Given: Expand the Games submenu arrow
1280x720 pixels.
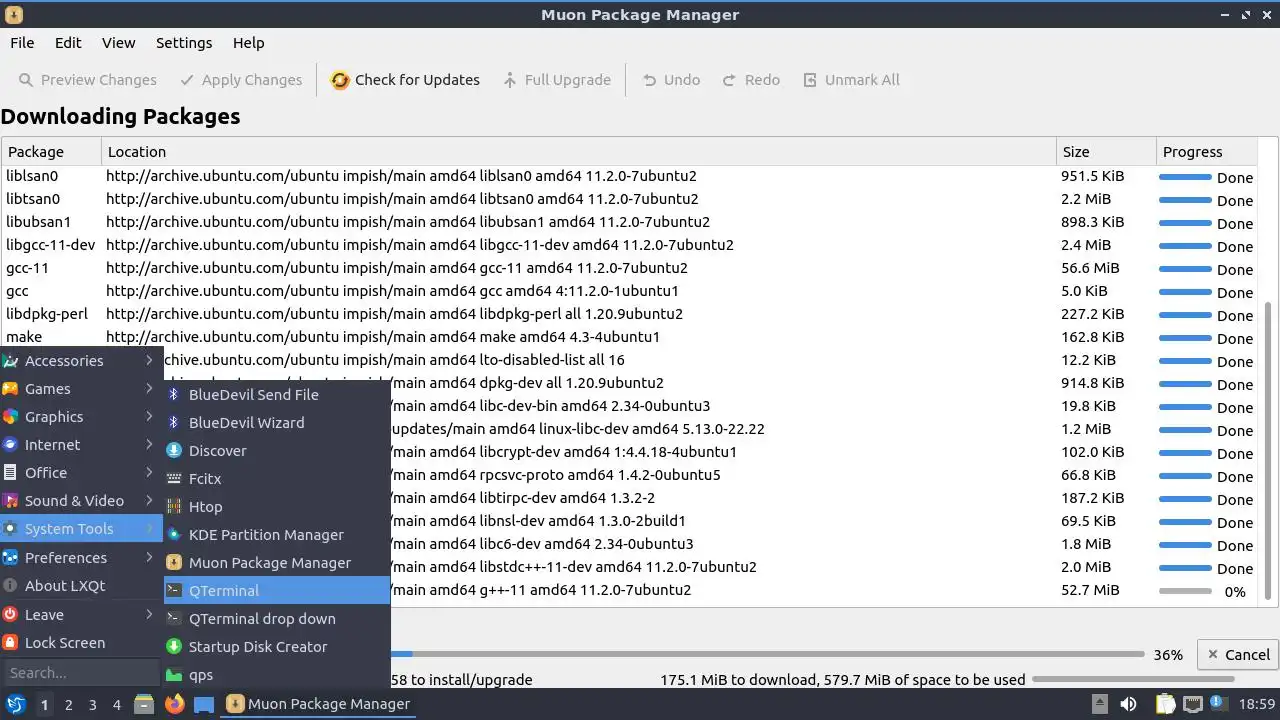Looking at the screenshot, I should [149, 388].
